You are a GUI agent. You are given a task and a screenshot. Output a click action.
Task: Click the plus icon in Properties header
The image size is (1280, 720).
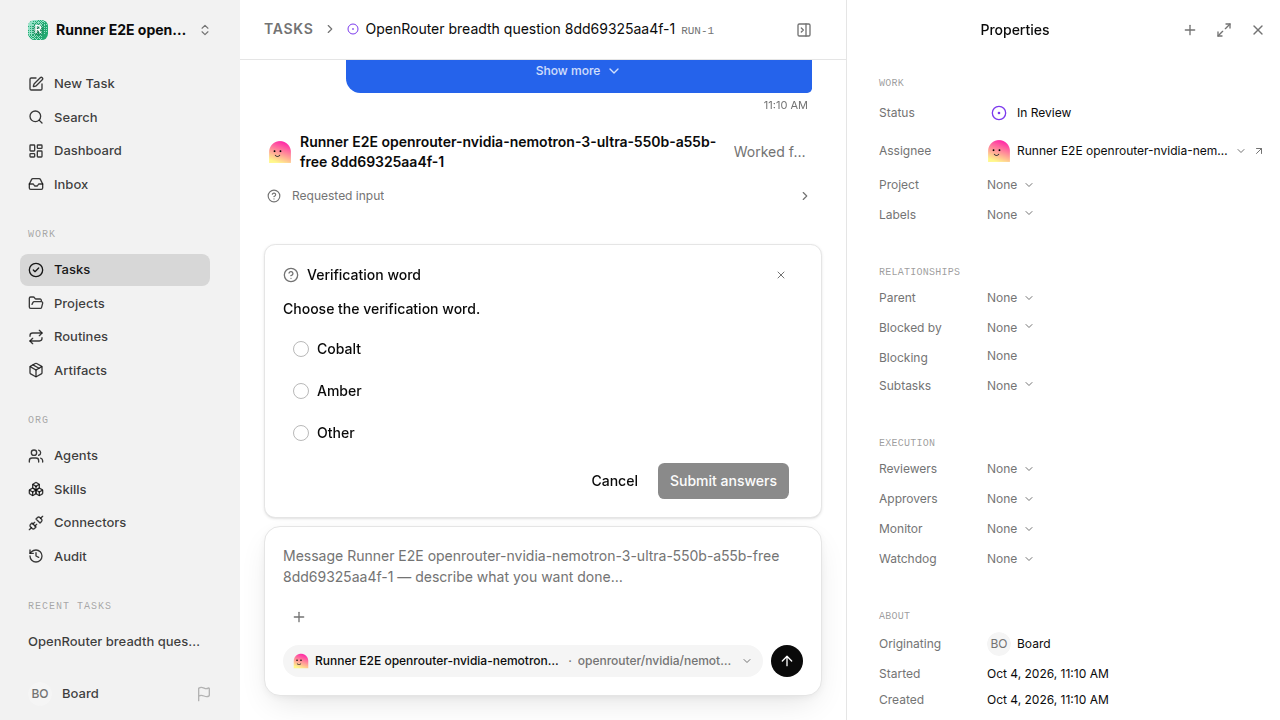click(x=1190, y=30)
